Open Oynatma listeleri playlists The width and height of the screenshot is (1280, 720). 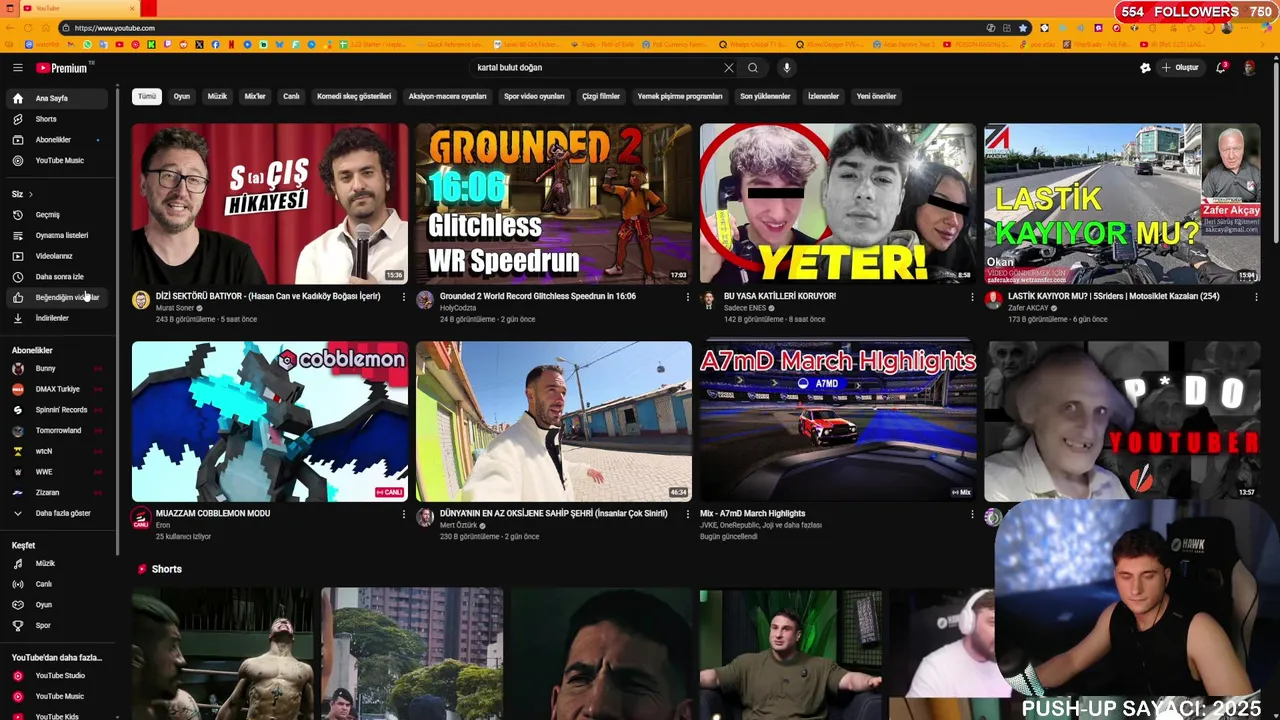pos(58,235)
